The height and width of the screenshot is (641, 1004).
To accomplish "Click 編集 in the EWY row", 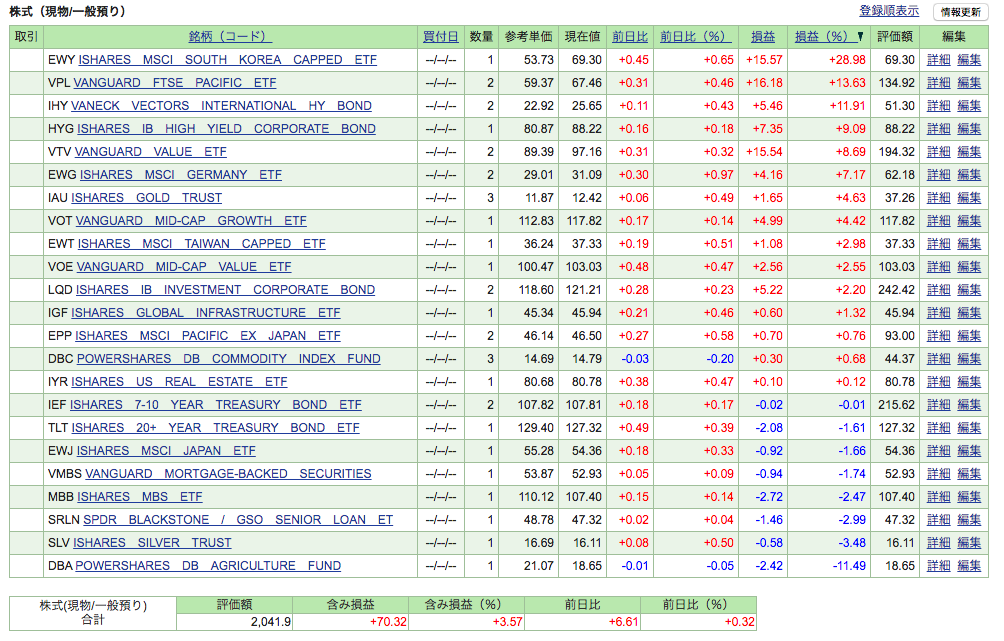I will pos(969,60).
